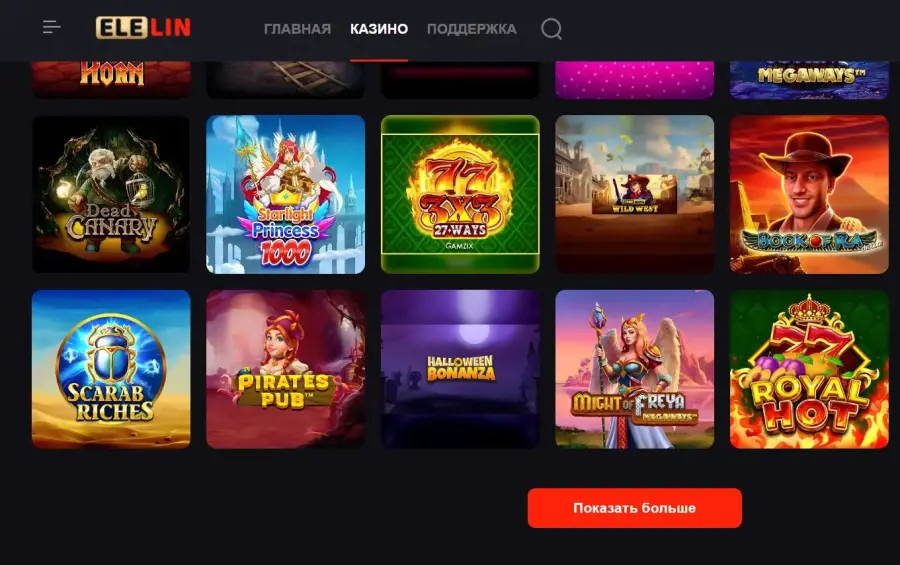The image size is (900, 565).
Task: Open the search magnifier icon
Action: coord(552,29)
